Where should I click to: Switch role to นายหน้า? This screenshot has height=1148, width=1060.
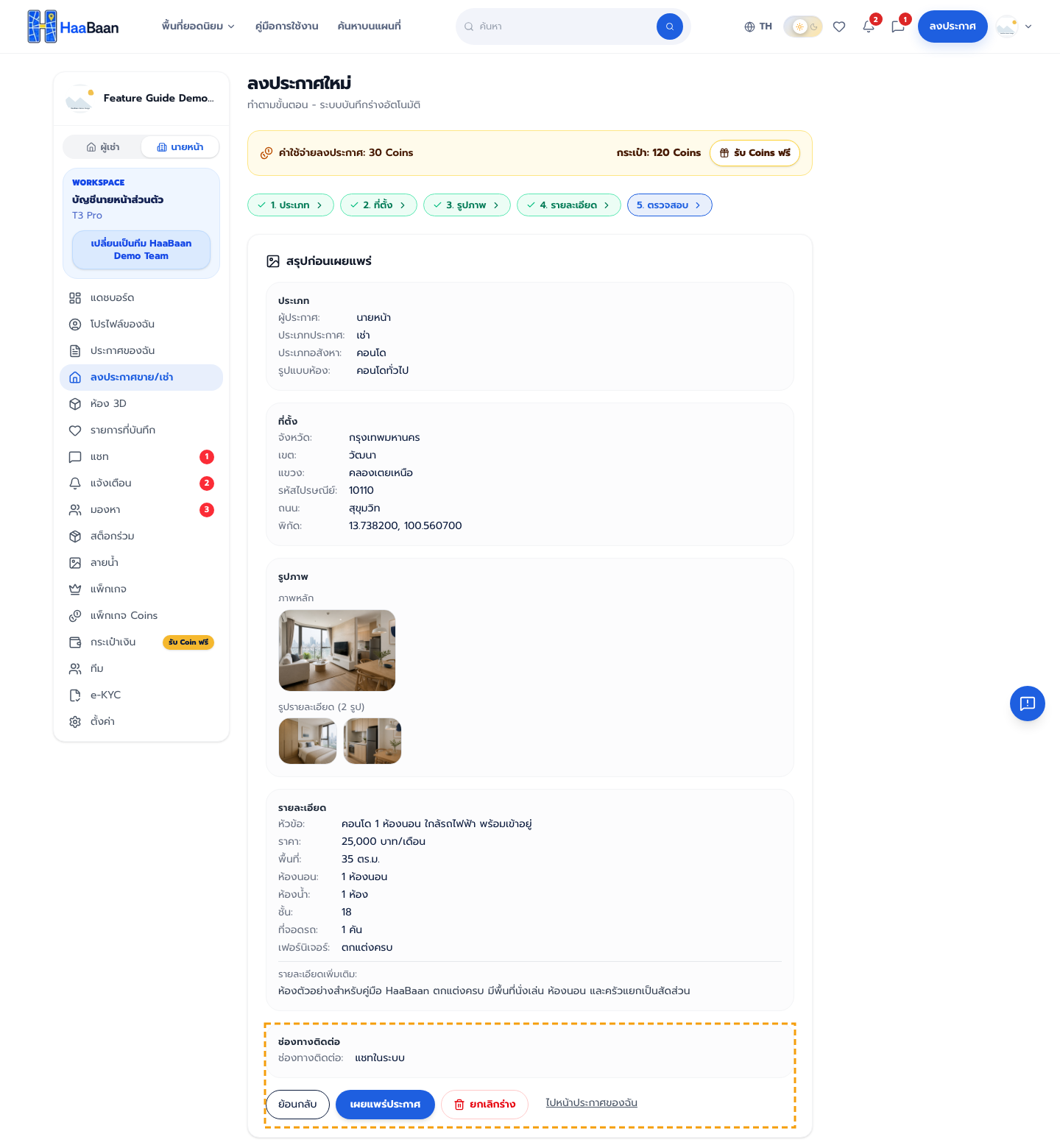pyautogui.click(x=180, y=147)
